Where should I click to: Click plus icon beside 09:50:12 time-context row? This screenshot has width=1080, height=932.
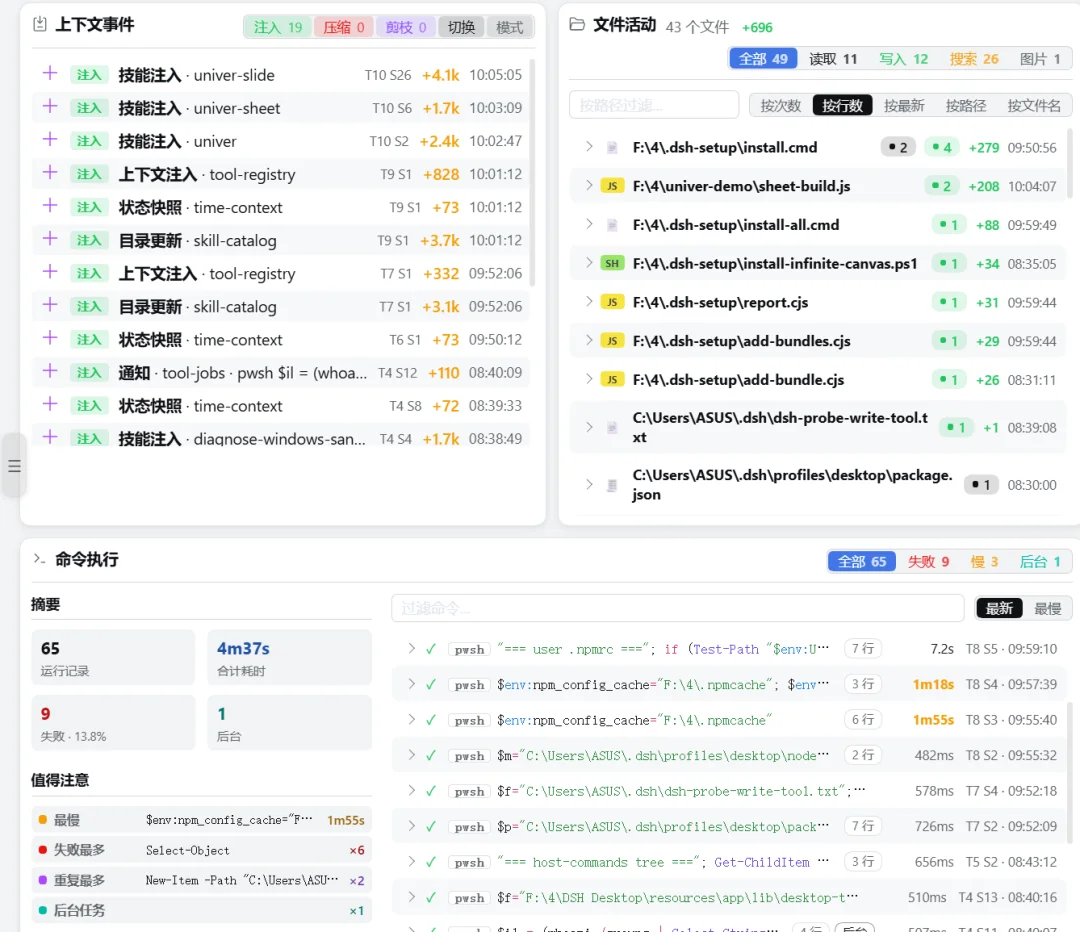(50, 338)
